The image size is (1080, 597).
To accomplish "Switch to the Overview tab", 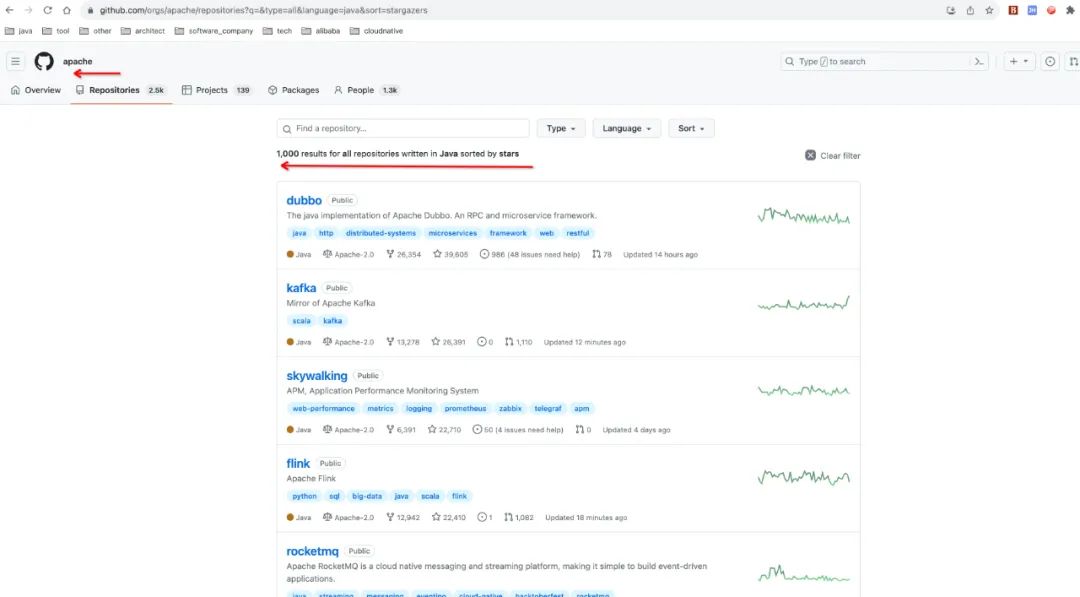I will pyautogui.click(x=36, y=90).
